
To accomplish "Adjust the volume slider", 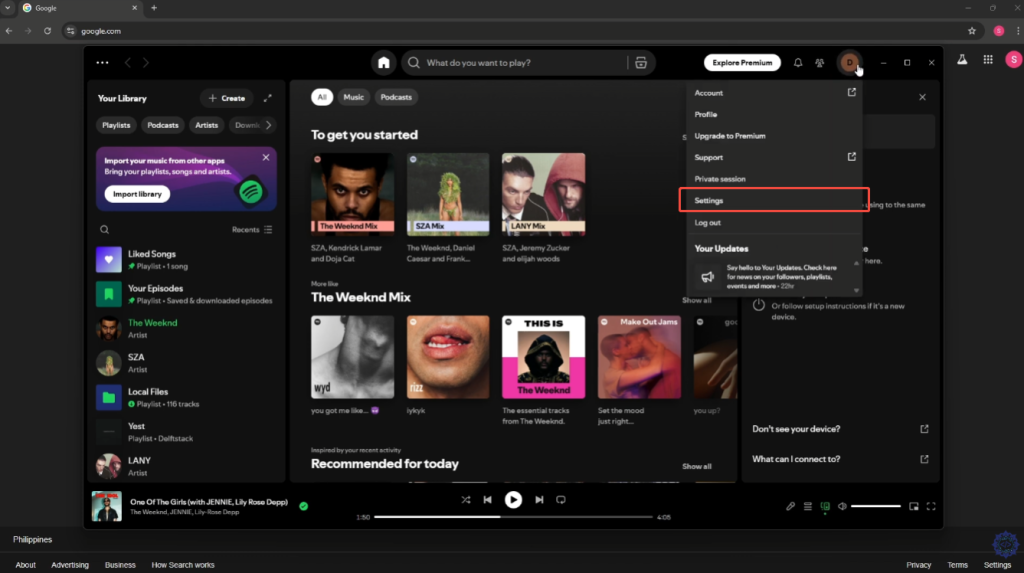I will point(876,506).
